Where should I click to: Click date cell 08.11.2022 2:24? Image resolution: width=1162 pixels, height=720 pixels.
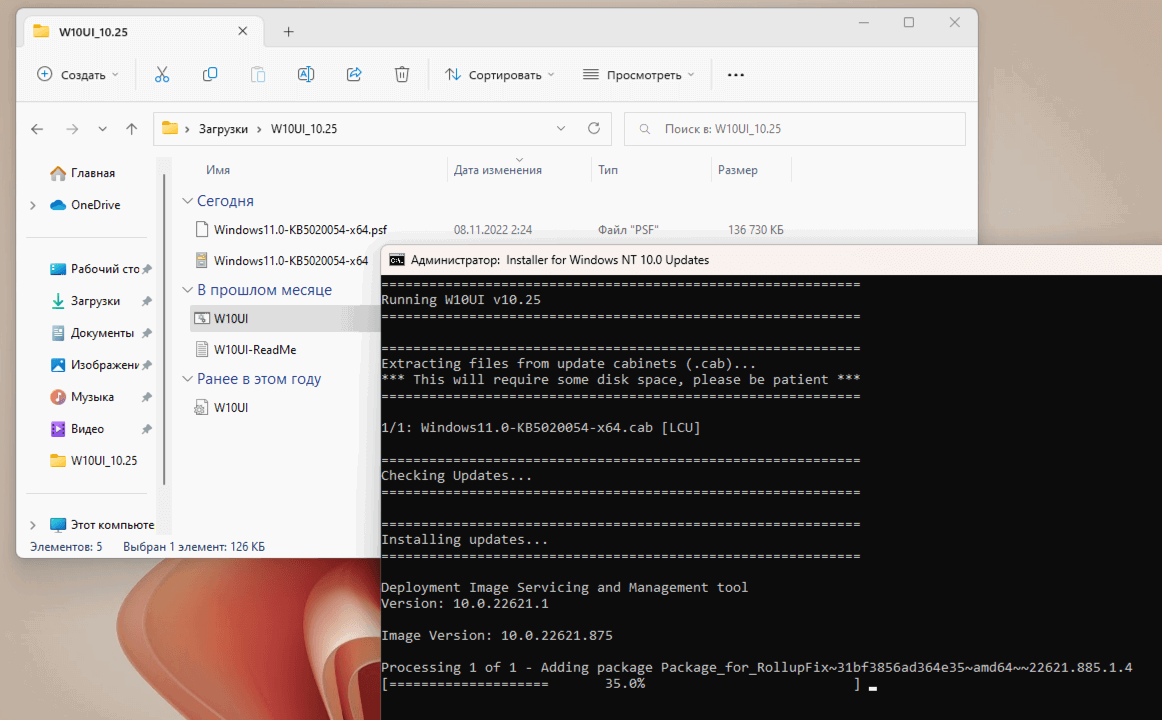[x=493, y=230]
